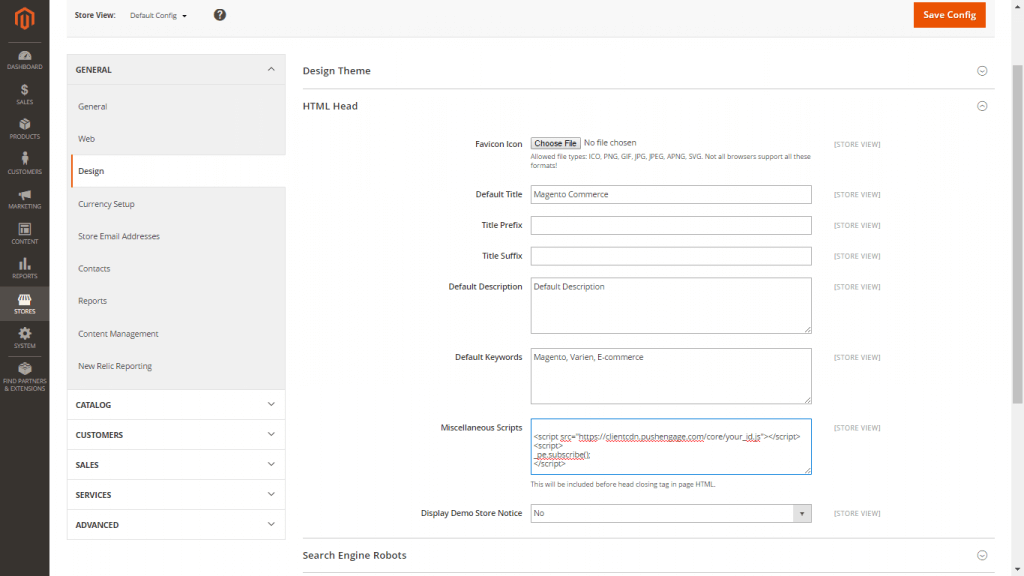1024x576 pixels.
Task: Click into the Default Description textarea
Action: click(671, 306)
